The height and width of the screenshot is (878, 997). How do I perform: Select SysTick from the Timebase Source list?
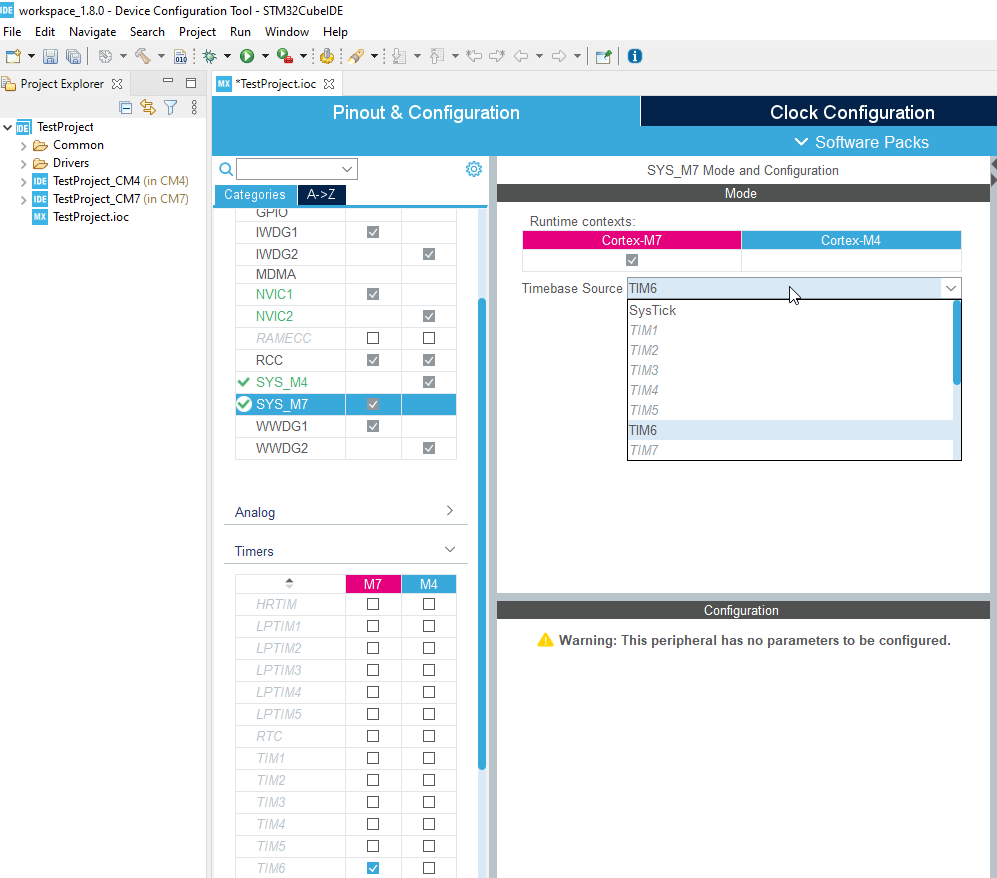pos(790,310)
